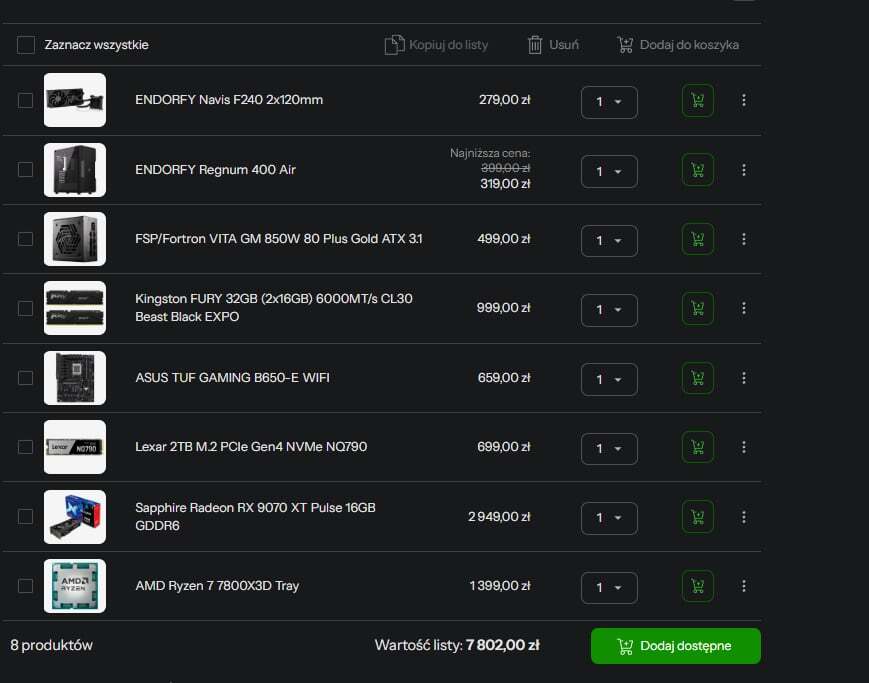The width and height of the screenshot is (869, 683).
Task: Expand quantity selector for Lexar 2TB NVMe
Action: tap(608, 448)
